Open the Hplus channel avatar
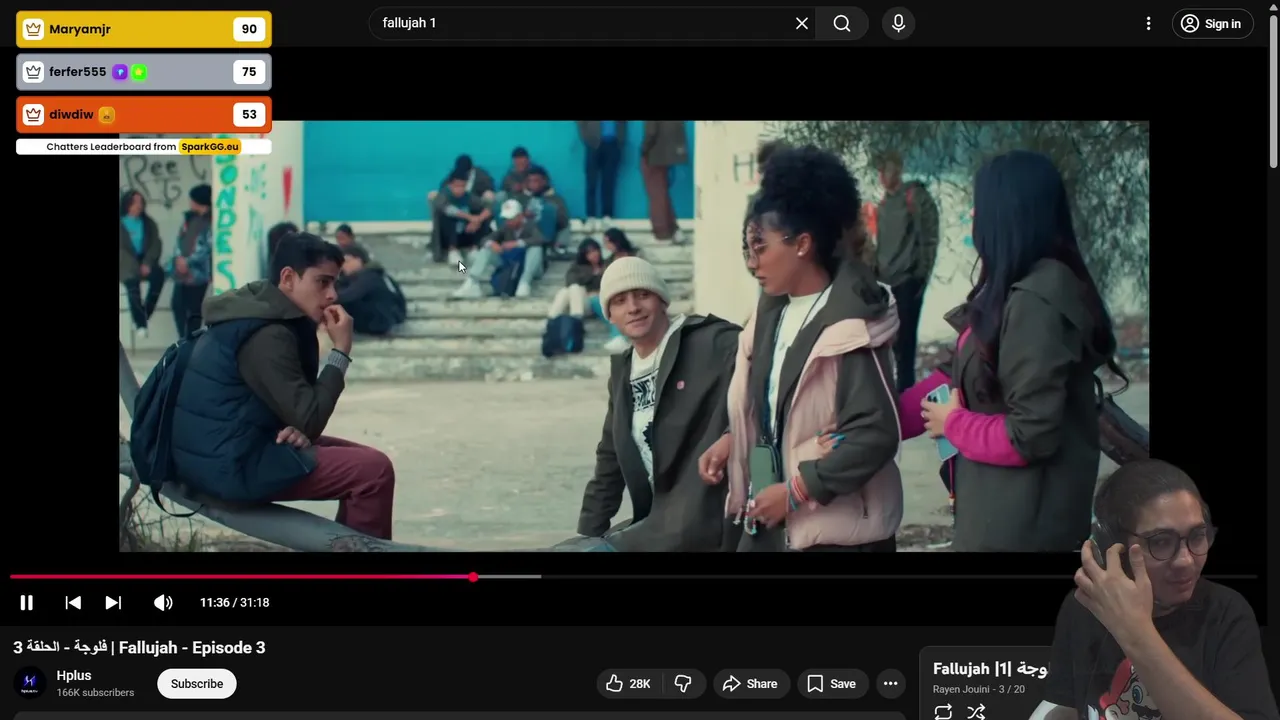 pos(29,684)
